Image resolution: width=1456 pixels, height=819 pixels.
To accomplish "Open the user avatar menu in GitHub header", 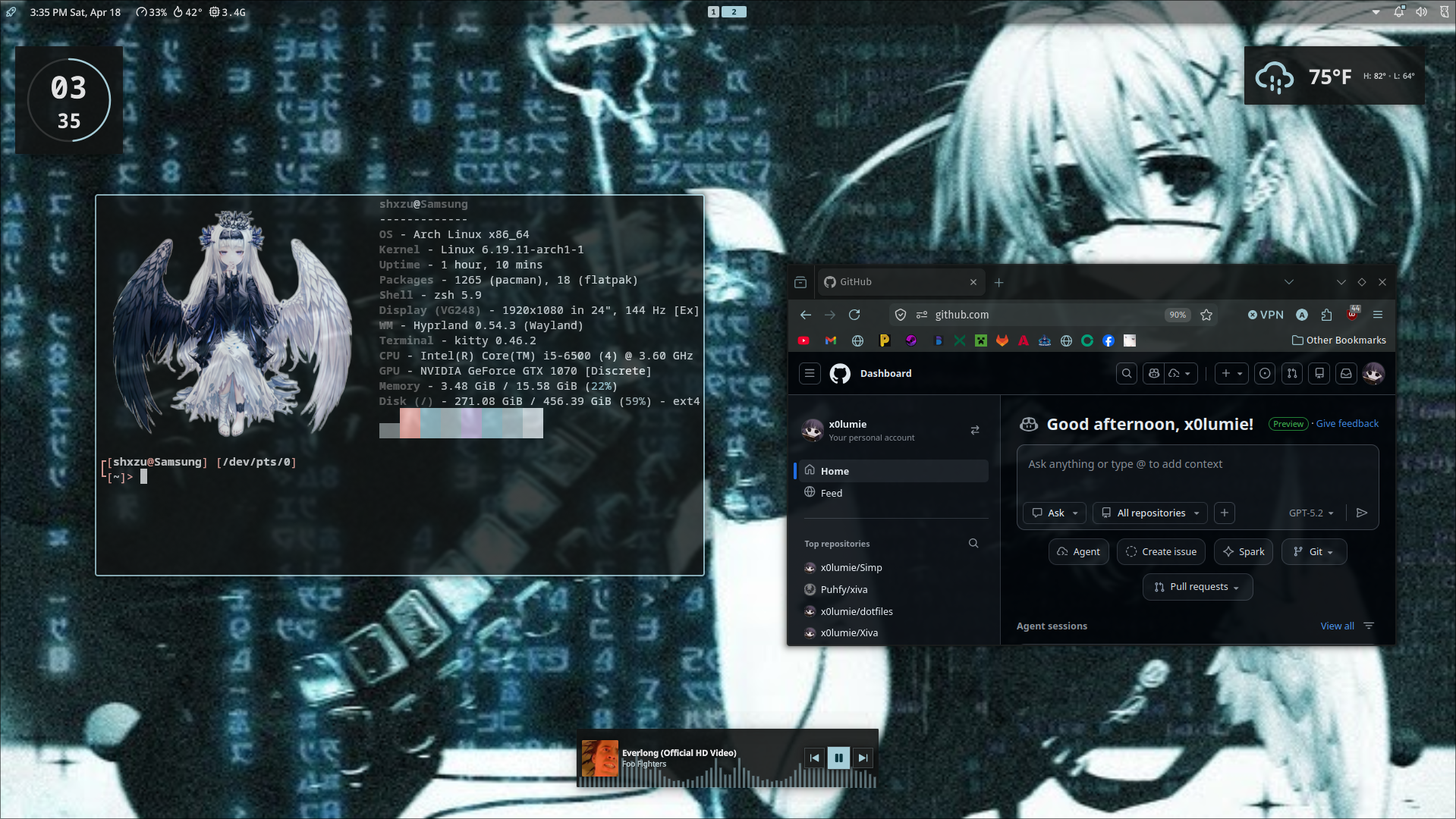I will pyautogui.click(x=1373, y=373).
